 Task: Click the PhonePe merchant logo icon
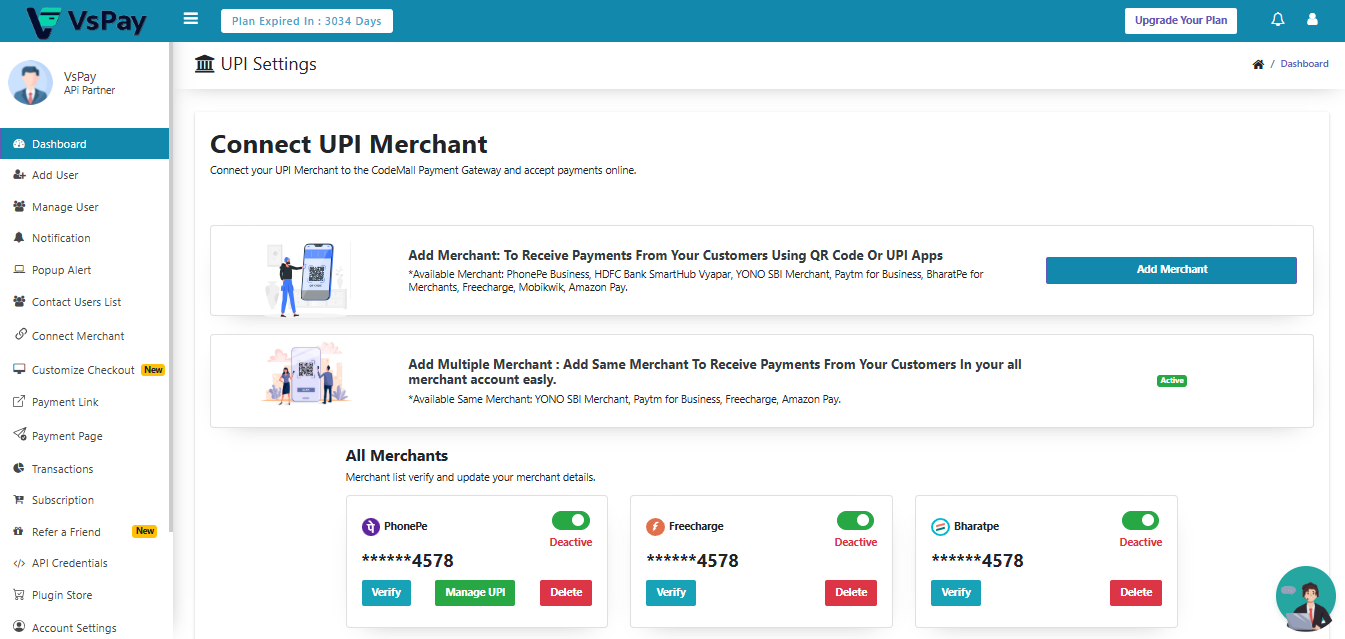[371, 526]
